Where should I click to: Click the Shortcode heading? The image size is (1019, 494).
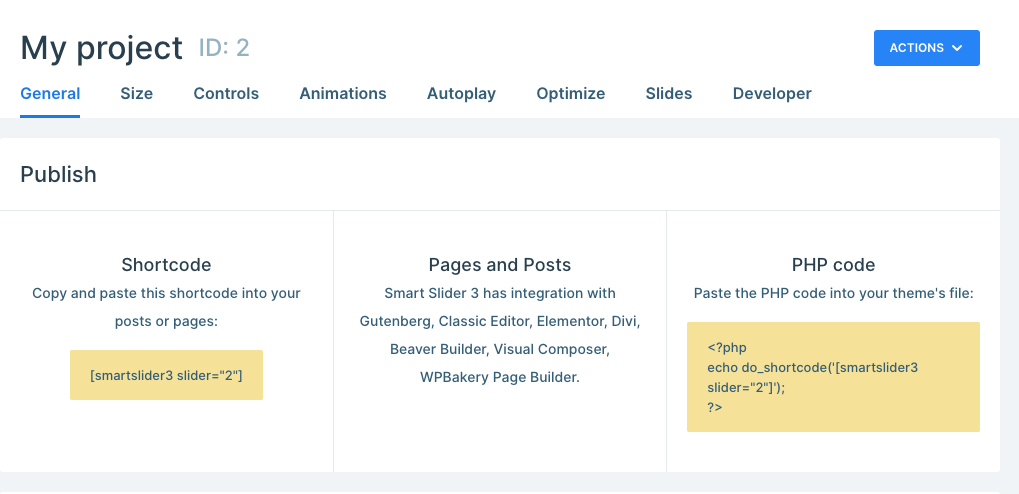point(166,265)
